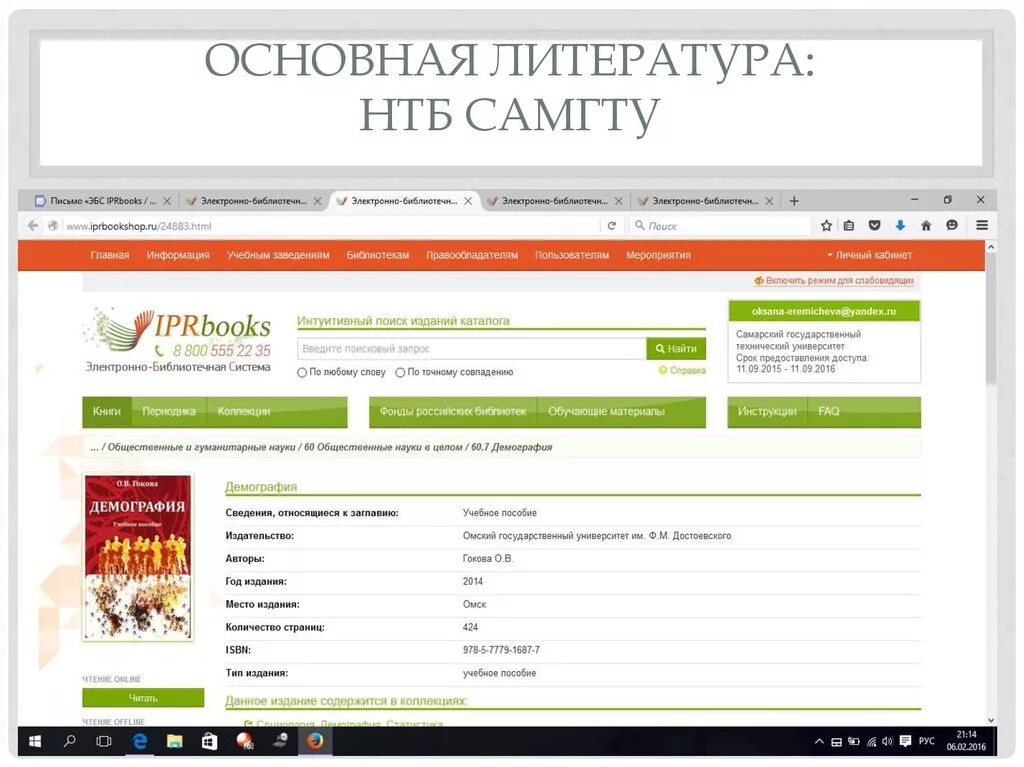Screen dimensions: 1024x767
Task: Open the 'Библиотекам' menu item
Action: coord(377,255)
